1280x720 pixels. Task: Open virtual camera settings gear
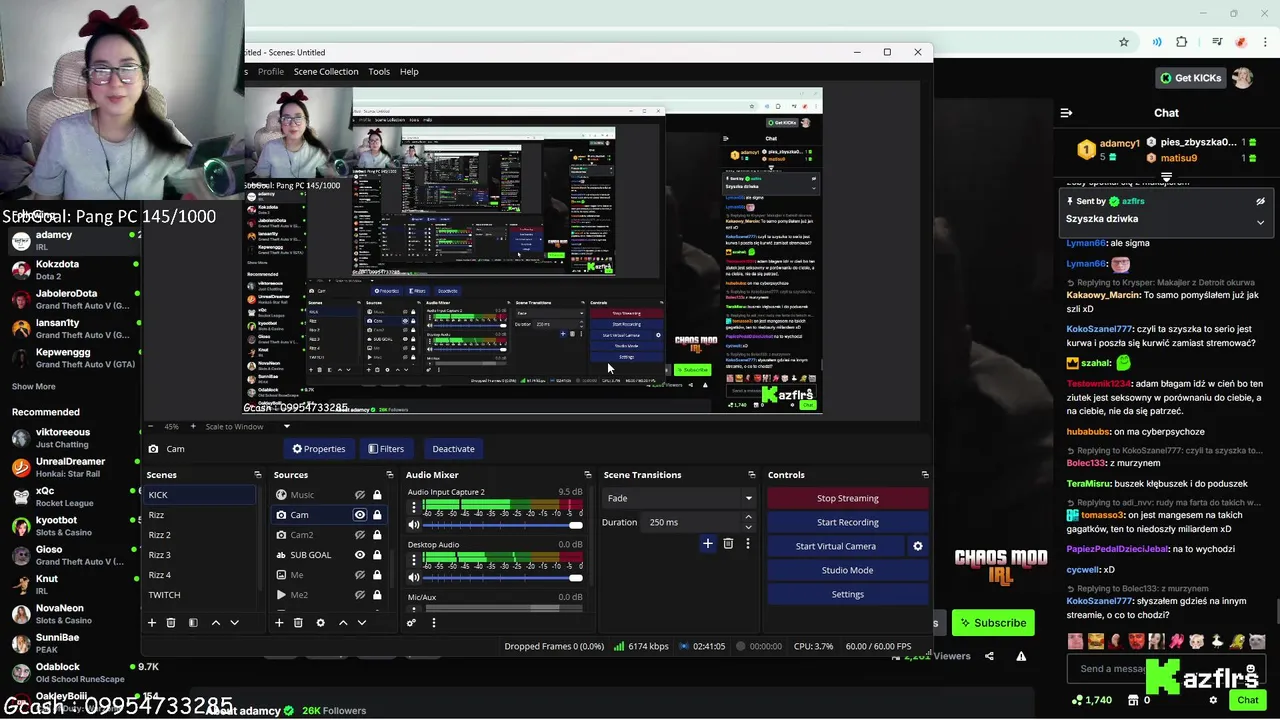(x=918, y=546)
